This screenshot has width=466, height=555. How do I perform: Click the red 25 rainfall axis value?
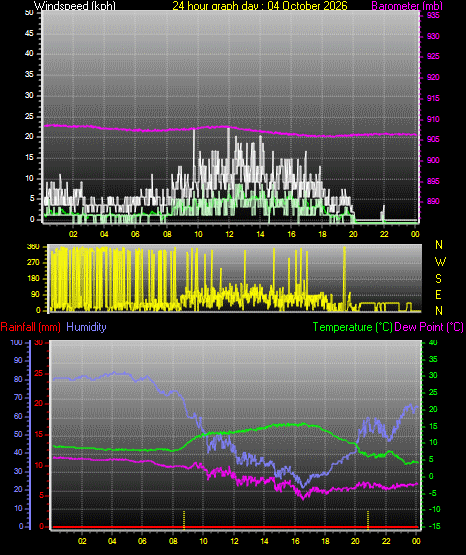[39, 374]
